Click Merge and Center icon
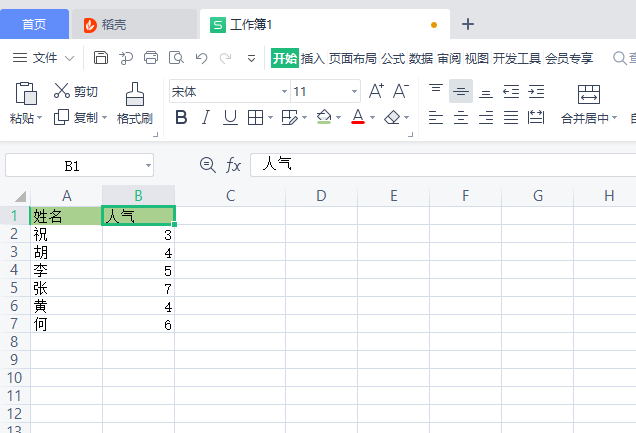The height and width of the screenshot is (433, 636). [589, 94]
